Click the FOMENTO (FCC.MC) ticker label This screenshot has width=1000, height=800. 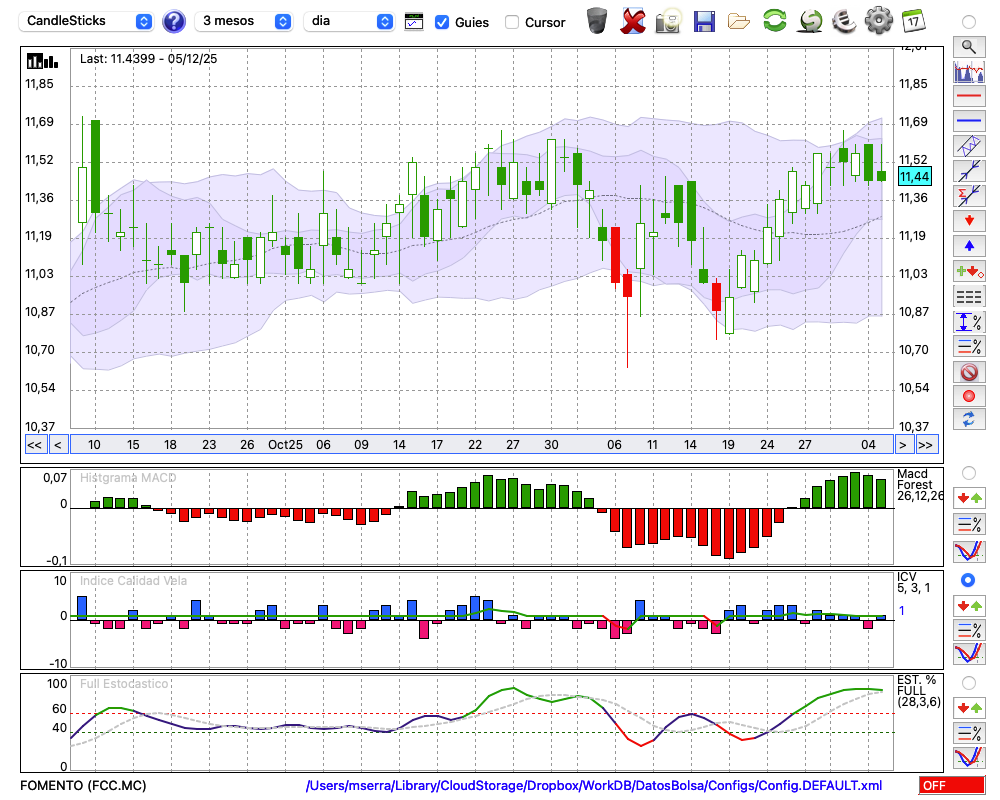tap(83, 785)
